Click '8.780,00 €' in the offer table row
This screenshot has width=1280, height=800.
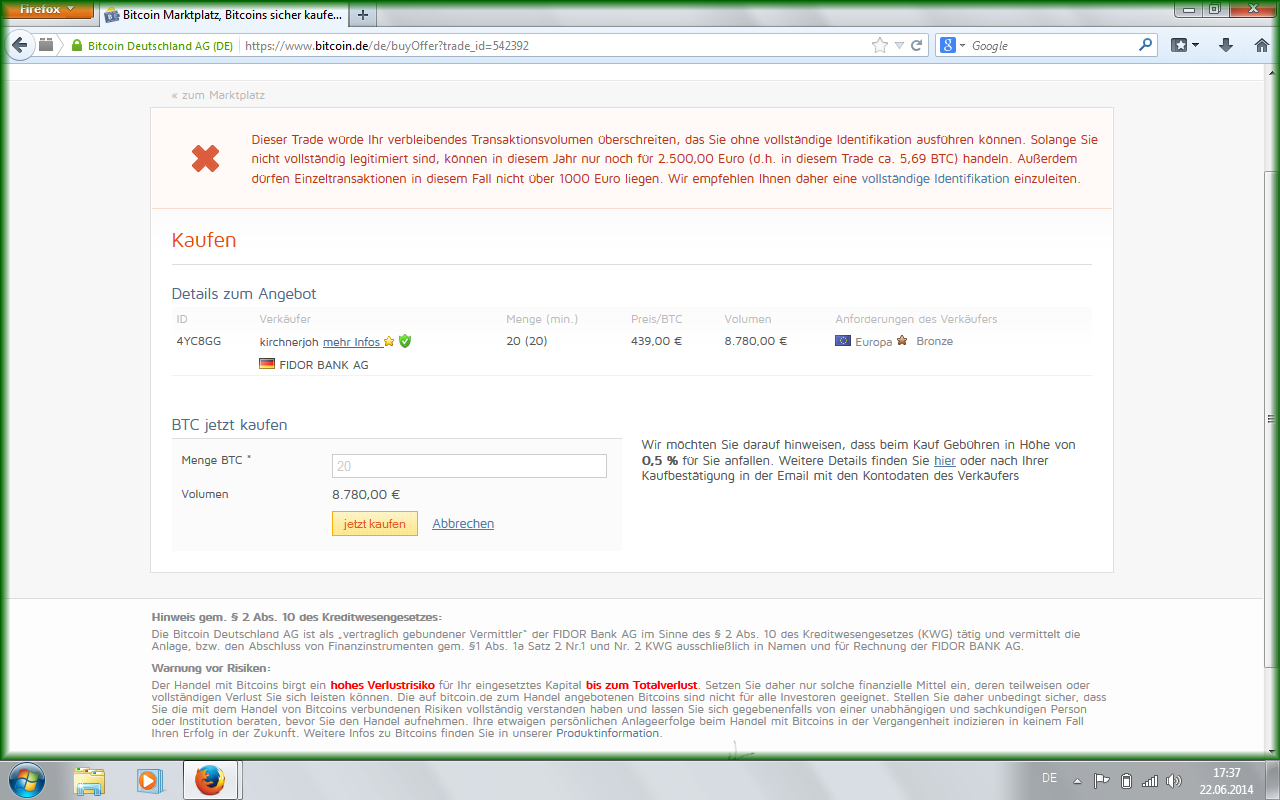point(756,341)
